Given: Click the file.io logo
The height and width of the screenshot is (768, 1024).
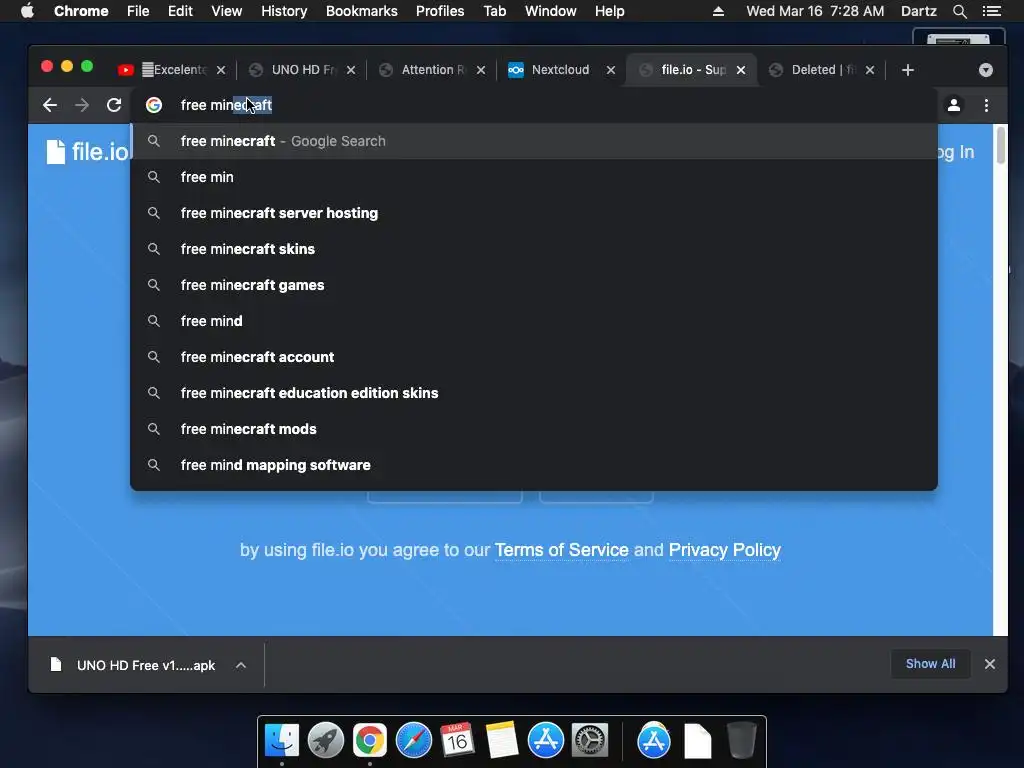Looking at the screenshot, I should pyautogui.click(x=88, y=152).
